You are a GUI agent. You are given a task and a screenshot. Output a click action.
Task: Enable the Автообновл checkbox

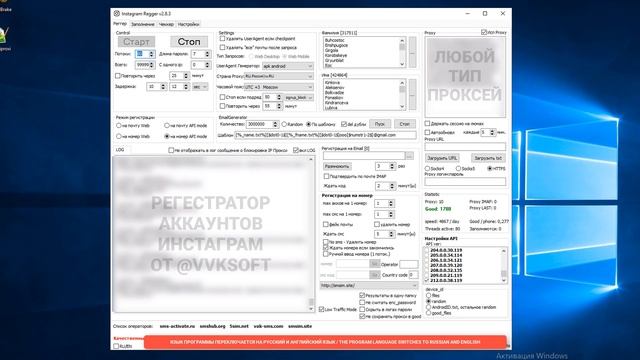point(427,132)
